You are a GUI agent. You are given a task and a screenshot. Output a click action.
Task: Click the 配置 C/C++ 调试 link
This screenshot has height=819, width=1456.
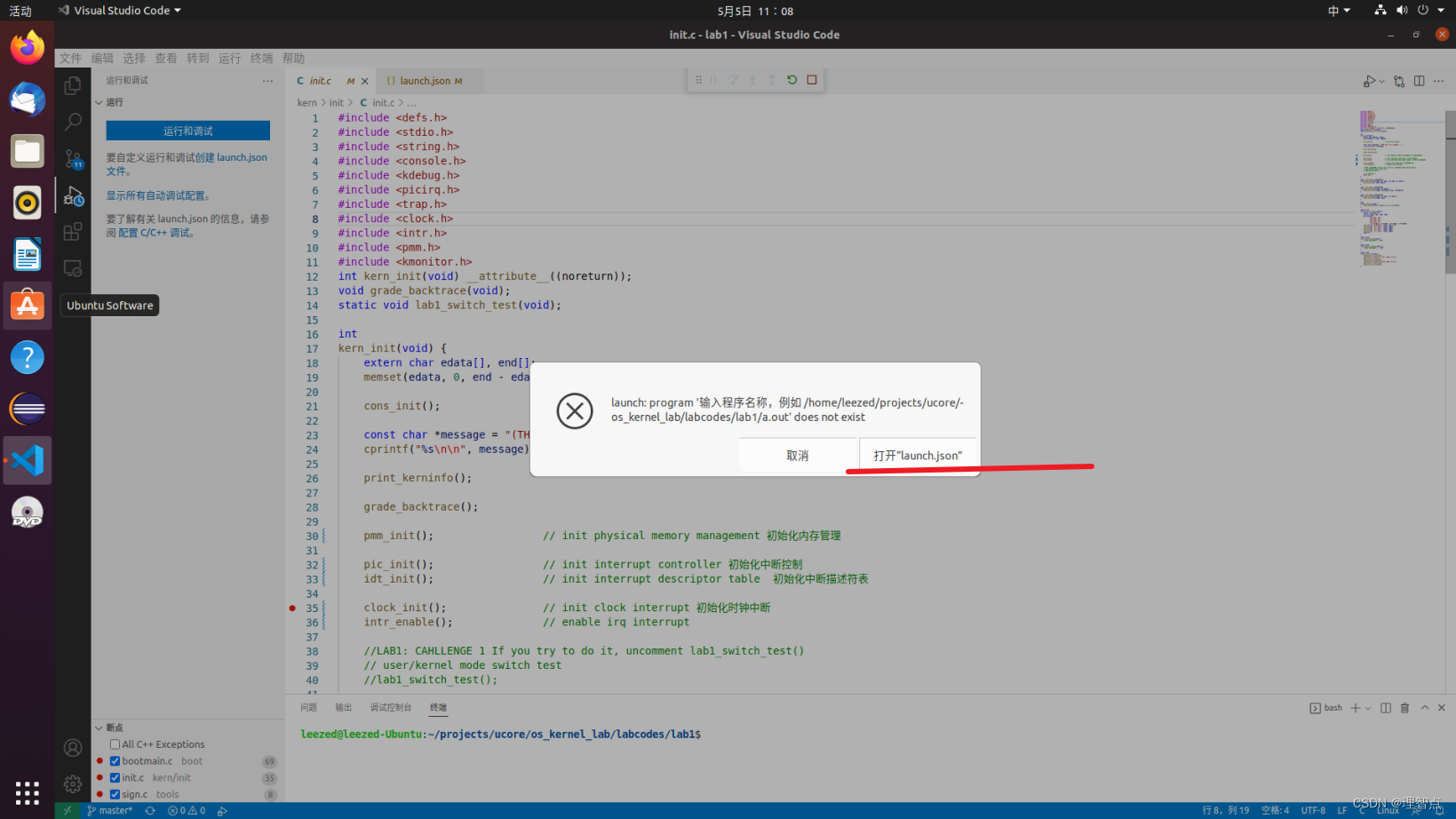click(x=151, y=232)
